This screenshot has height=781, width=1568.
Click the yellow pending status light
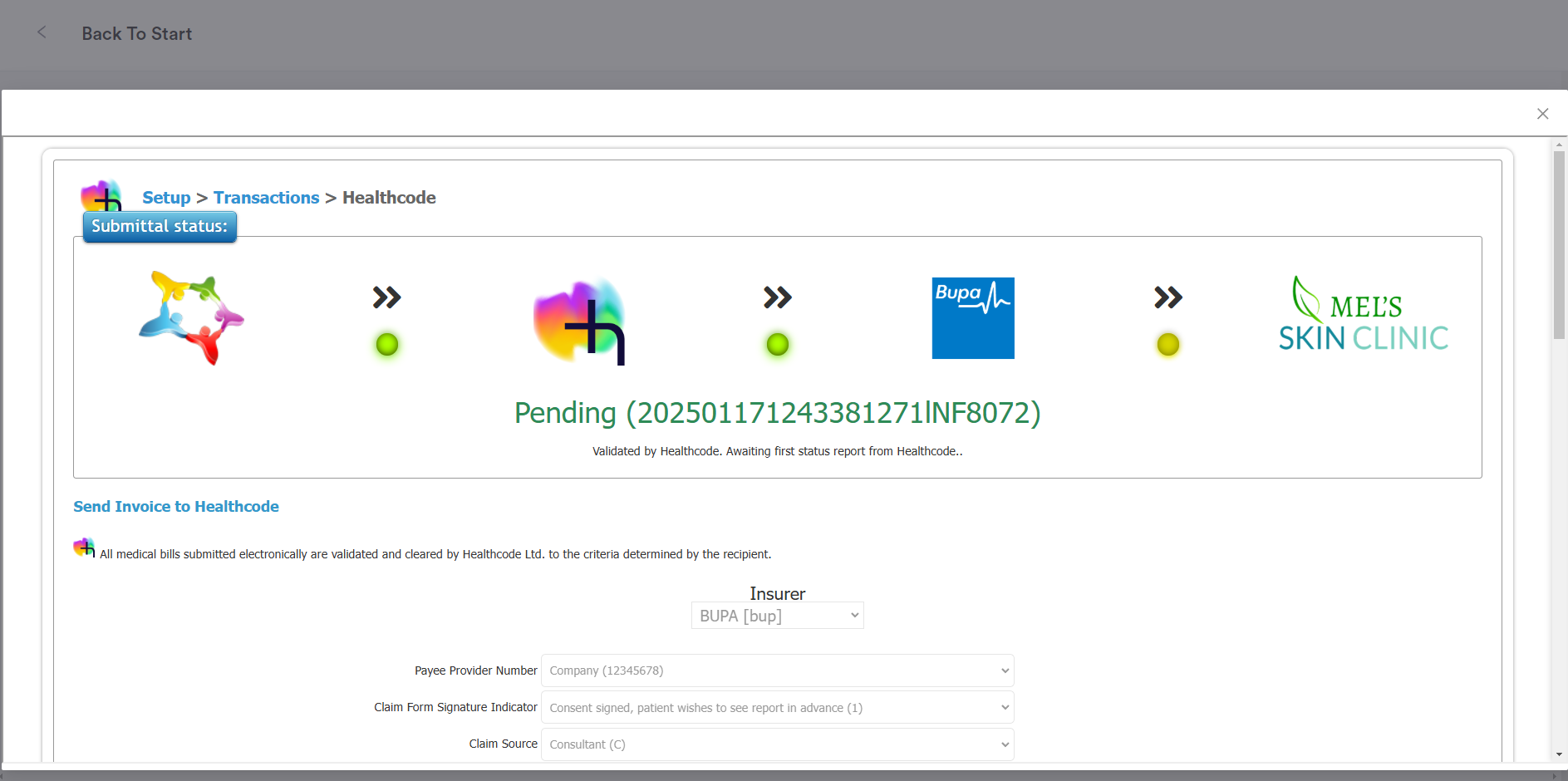(x=1168, y=344)
